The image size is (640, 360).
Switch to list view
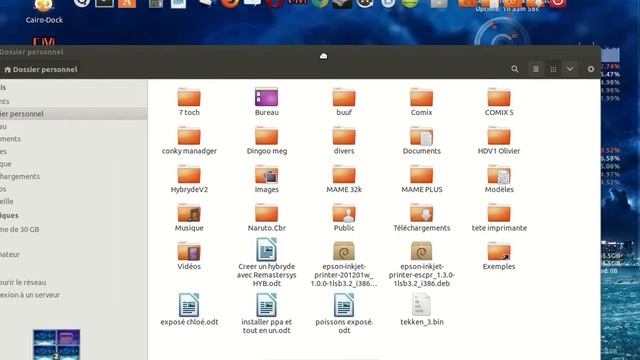point(536,69)
